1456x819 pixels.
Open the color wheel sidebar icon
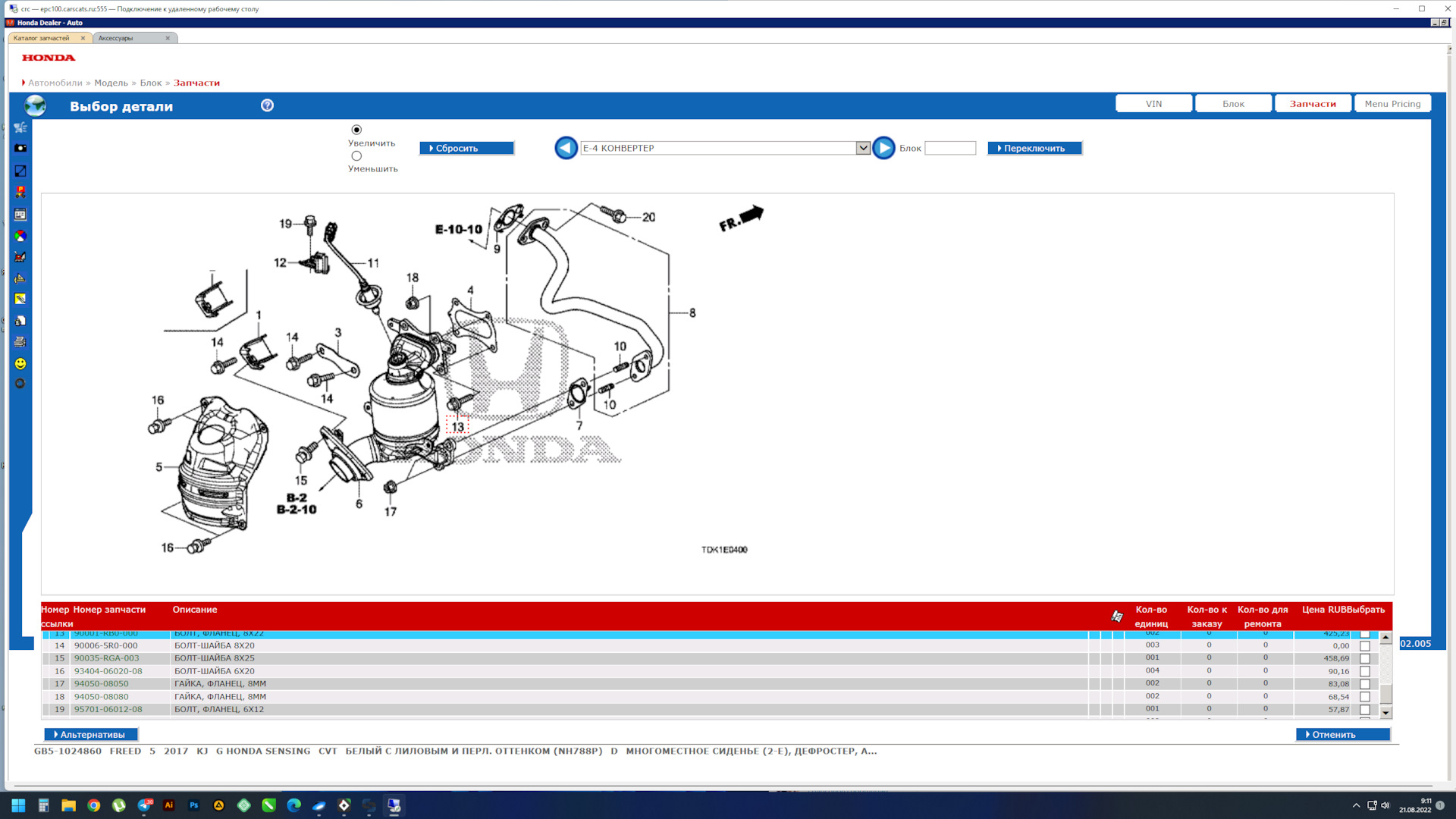click(x=20, y=236)
